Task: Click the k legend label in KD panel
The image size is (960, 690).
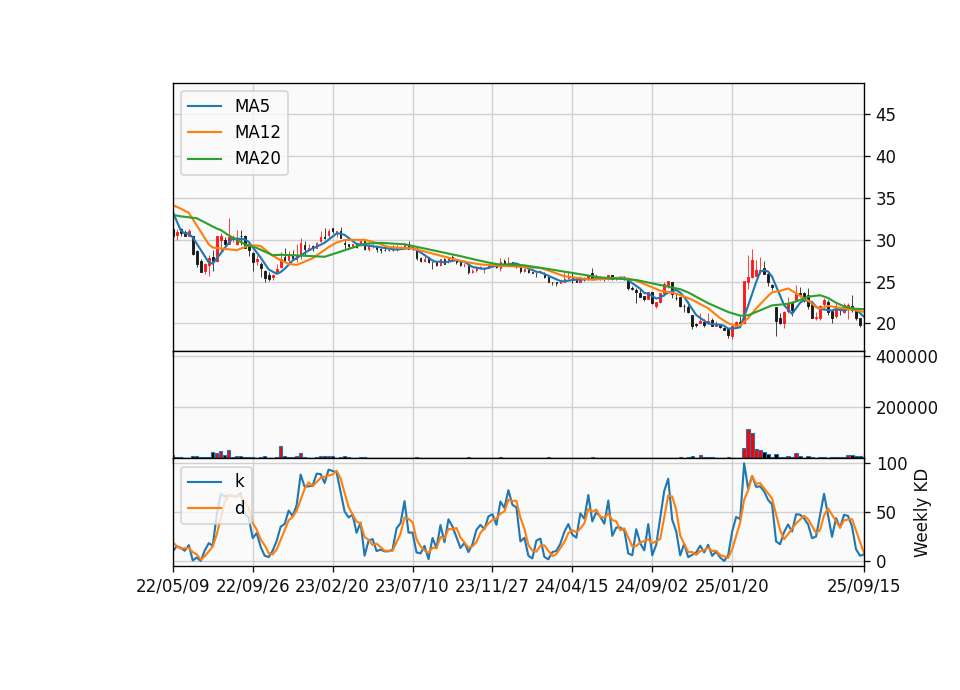Action: click(x=239, y=481)
